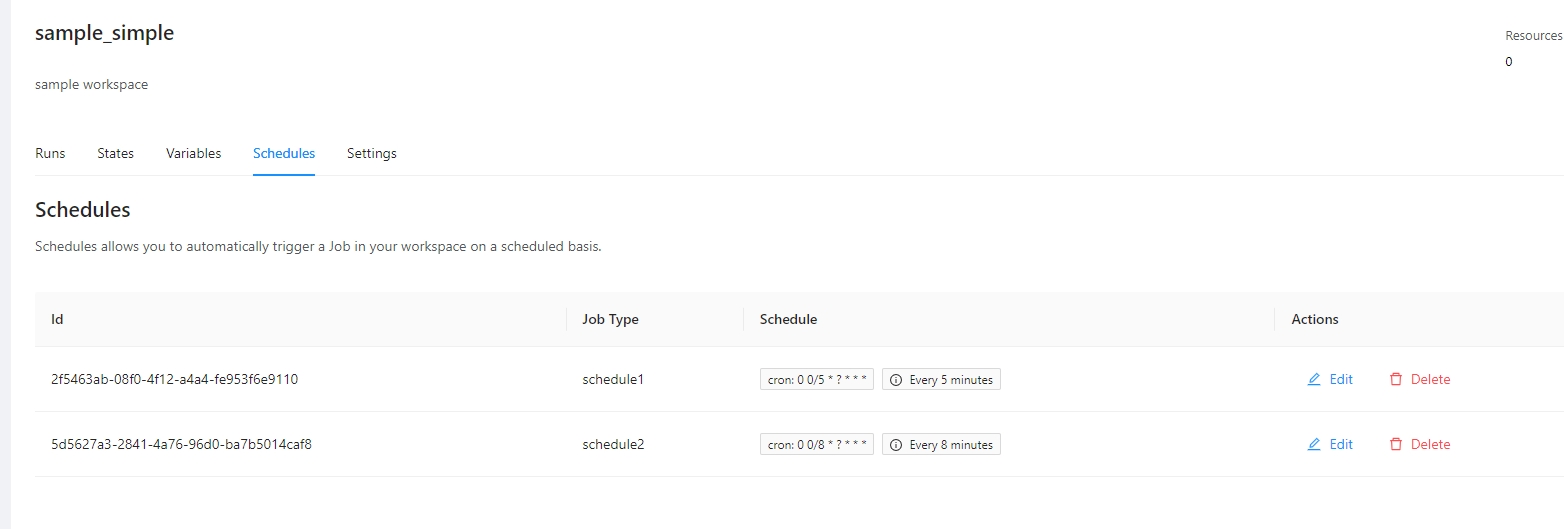This screenshot has height=529, width=1564.
Task: Click the Id column header
Action: (x=58, y=320)
